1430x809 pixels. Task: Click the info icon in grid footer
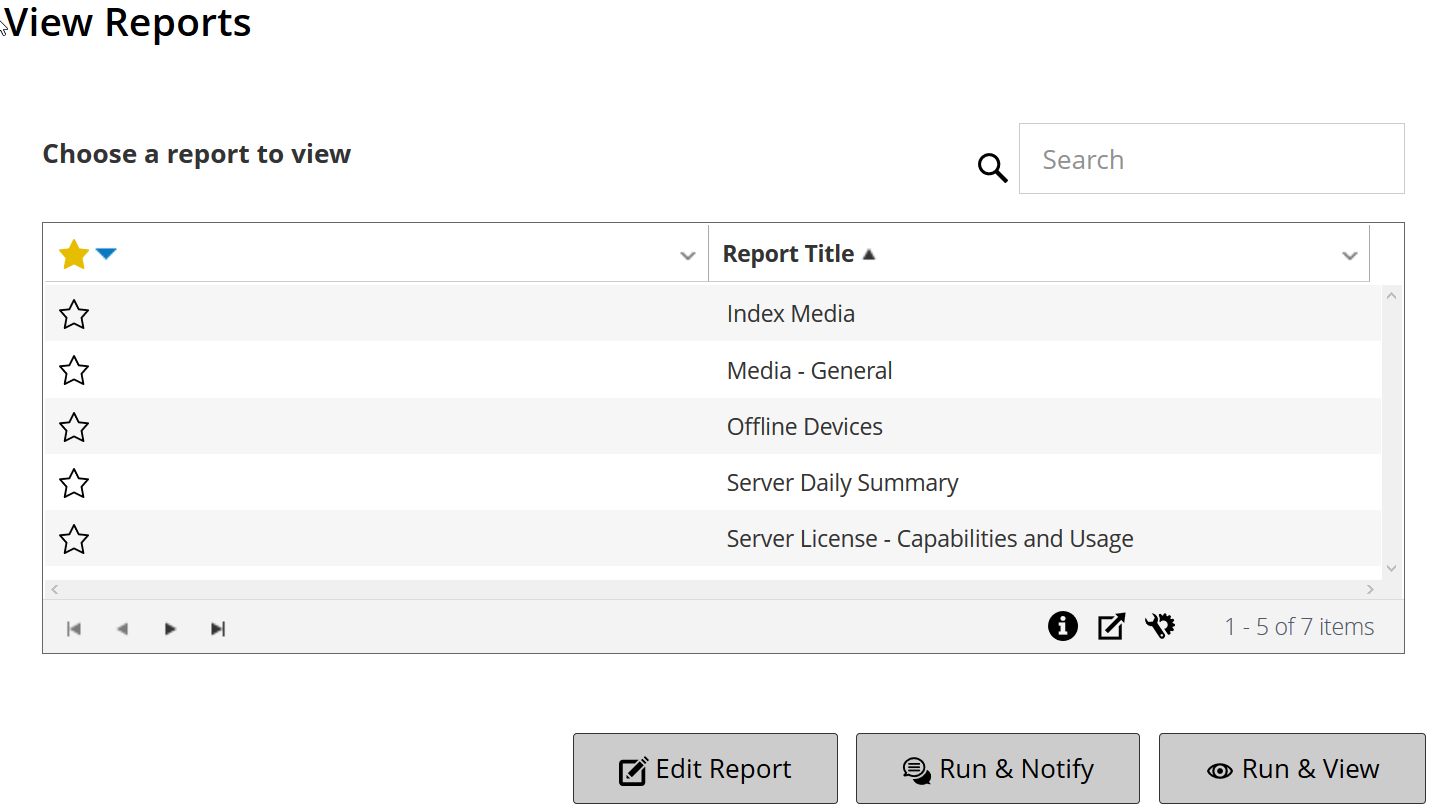coord(1062,626)
